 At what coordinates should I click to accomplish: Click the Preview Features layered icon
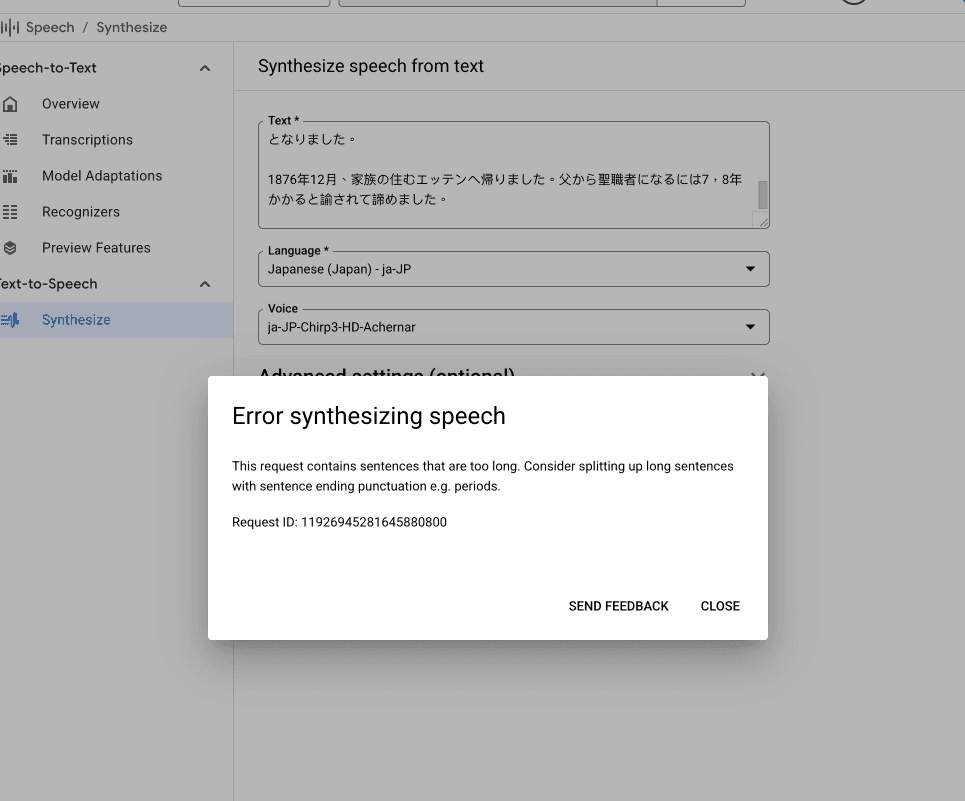pyautogui.click(x=10, y=248)
